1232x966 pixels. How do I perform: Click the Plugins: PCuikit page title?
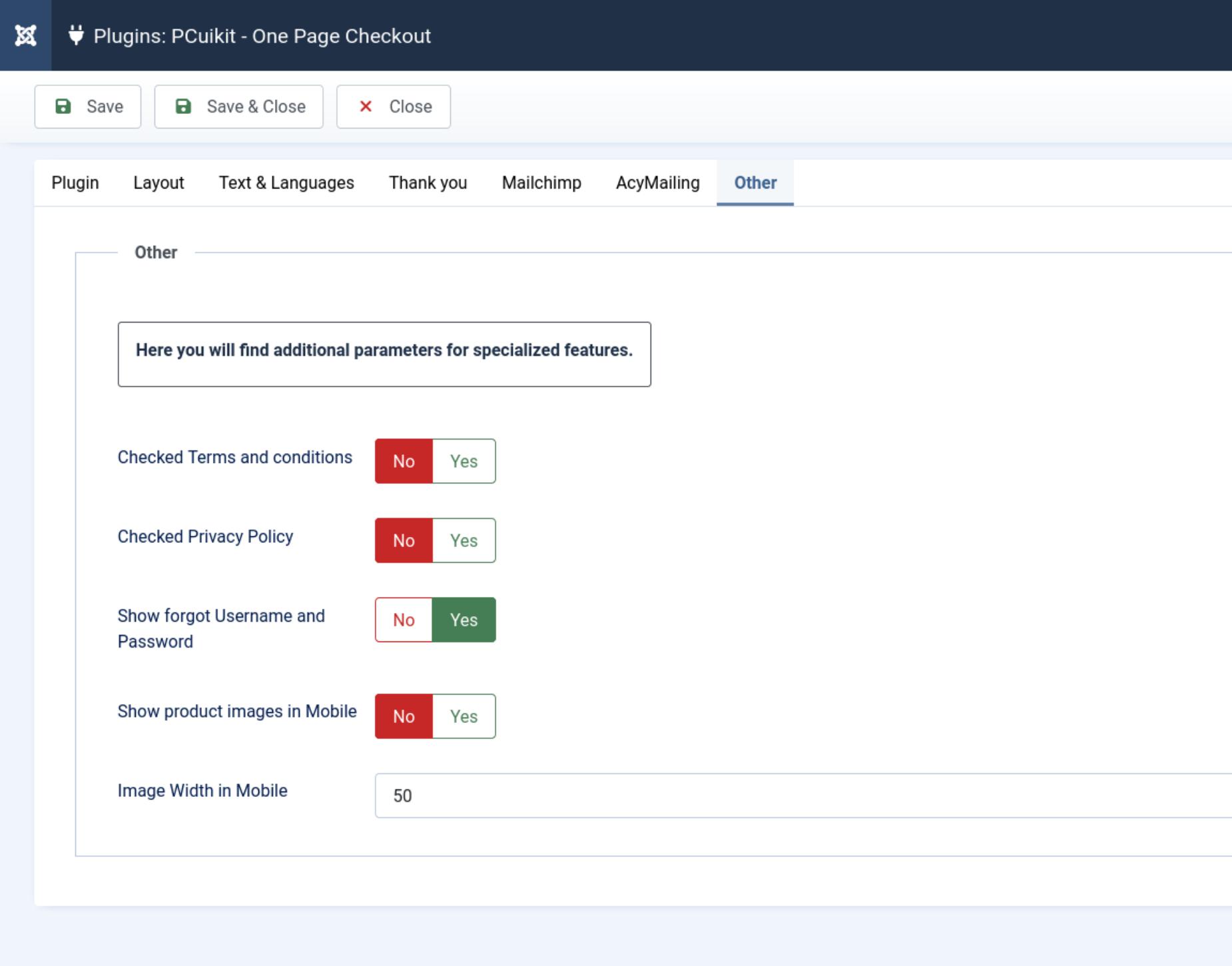pyautogui.click(x=262, y=35)
